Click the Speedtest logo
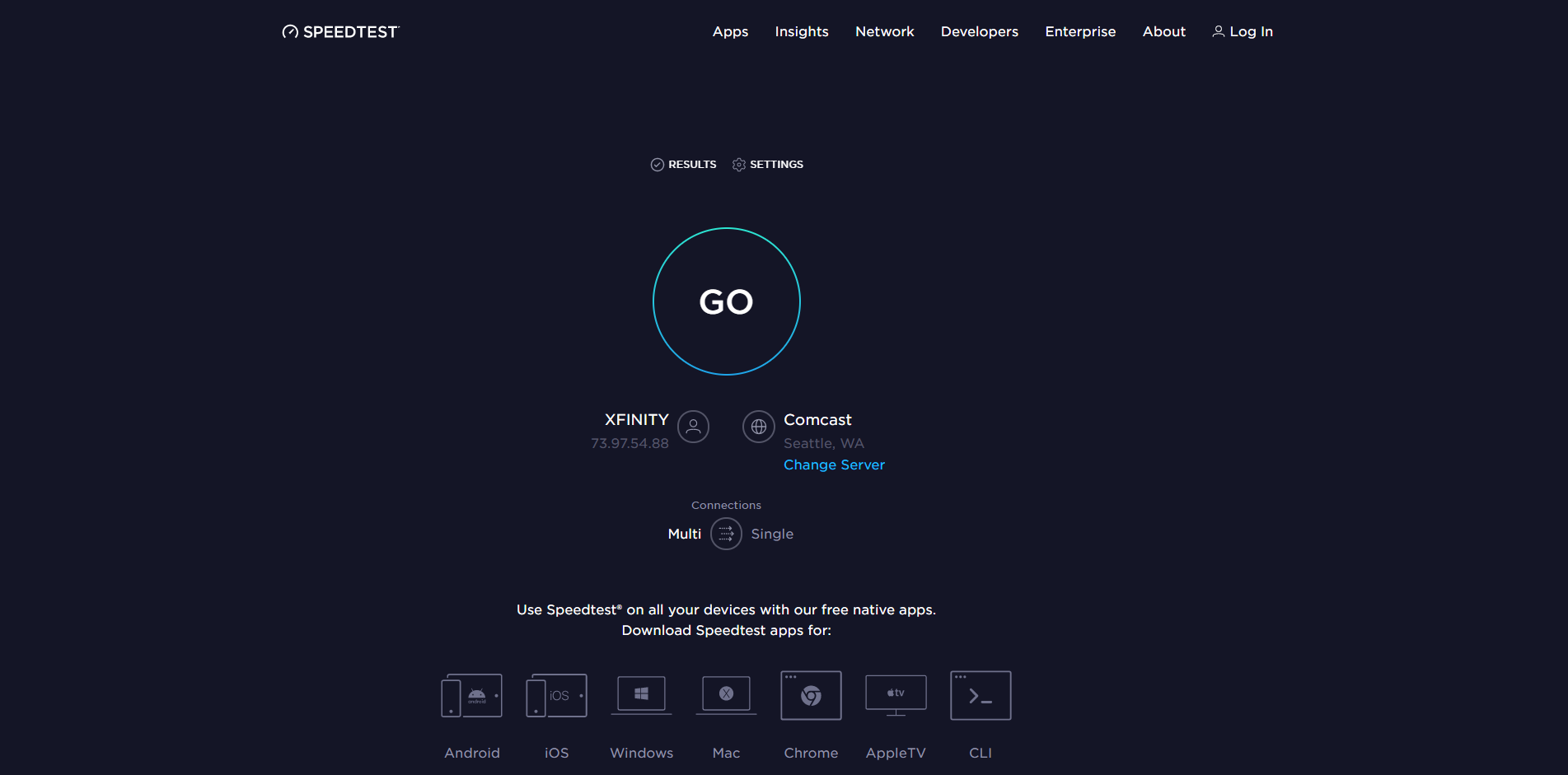This screenshot has width=1568, height=775. (x=340, y=31)
